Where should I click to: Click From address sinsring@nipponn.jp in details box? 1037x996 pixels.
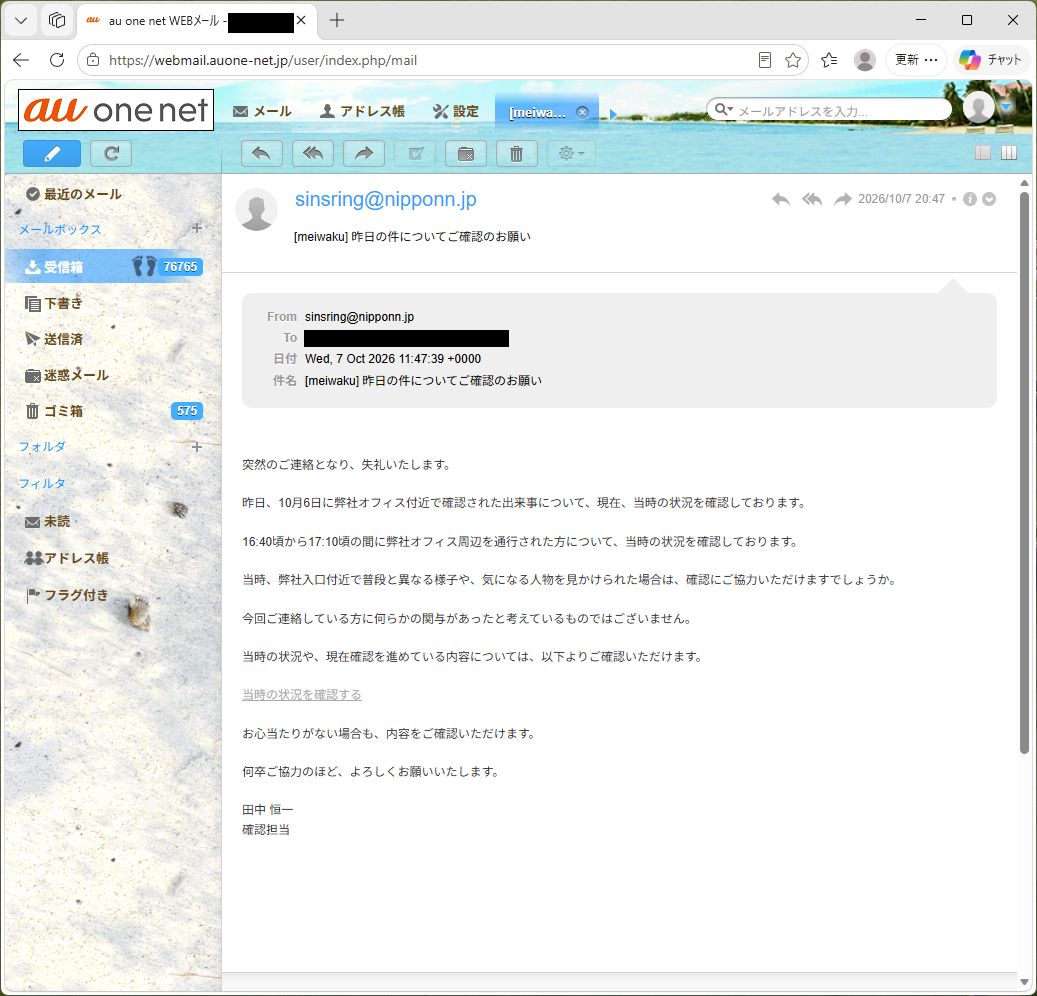[x=359, y=317]
